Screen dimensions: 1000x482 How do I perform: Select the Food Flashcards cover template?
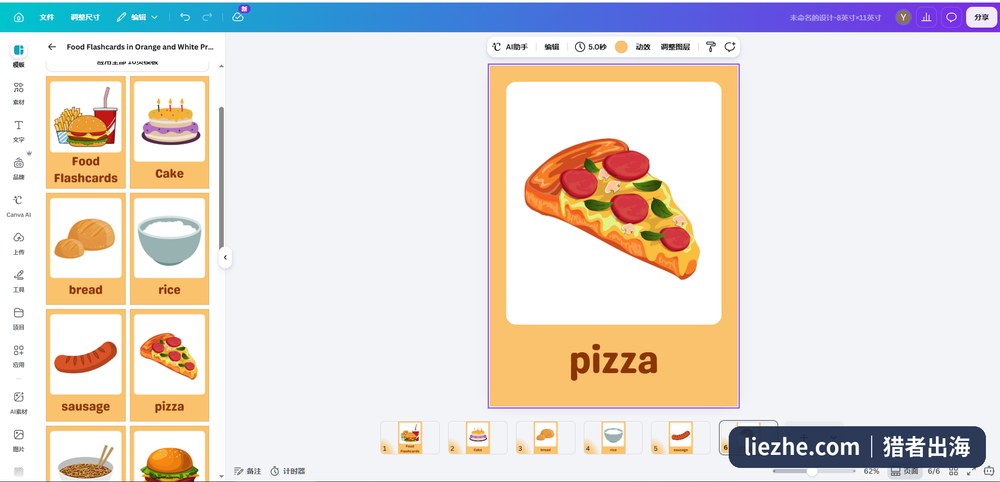point(85,132)
